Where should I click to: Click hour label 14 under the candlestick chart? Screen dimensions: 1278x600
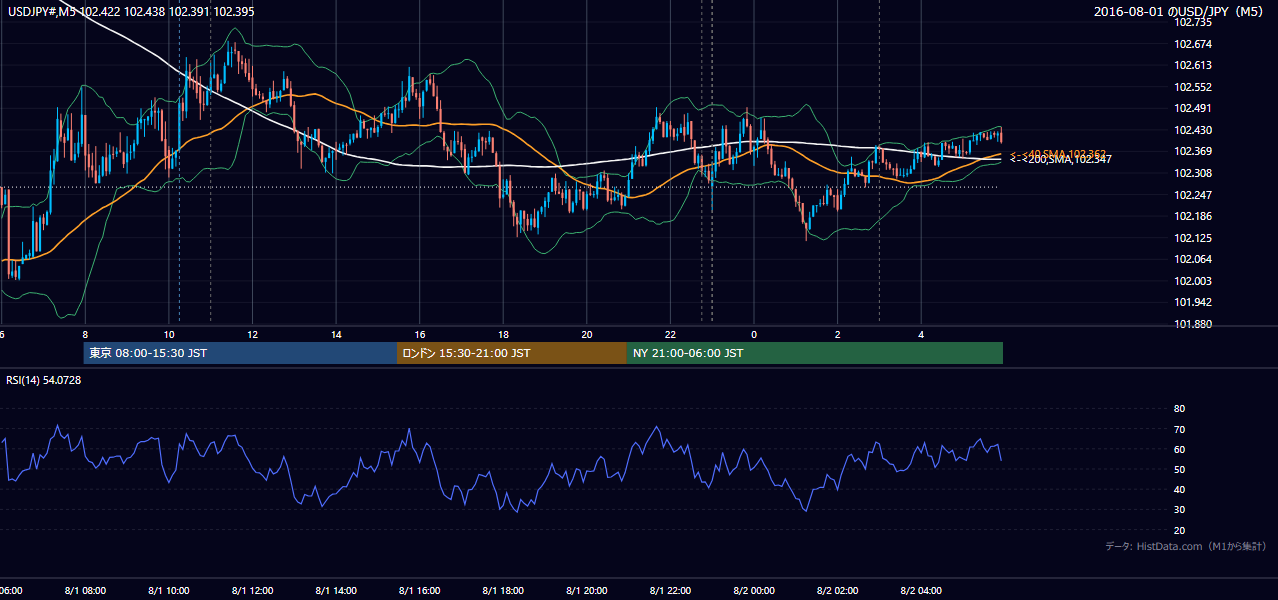[337, 334]
